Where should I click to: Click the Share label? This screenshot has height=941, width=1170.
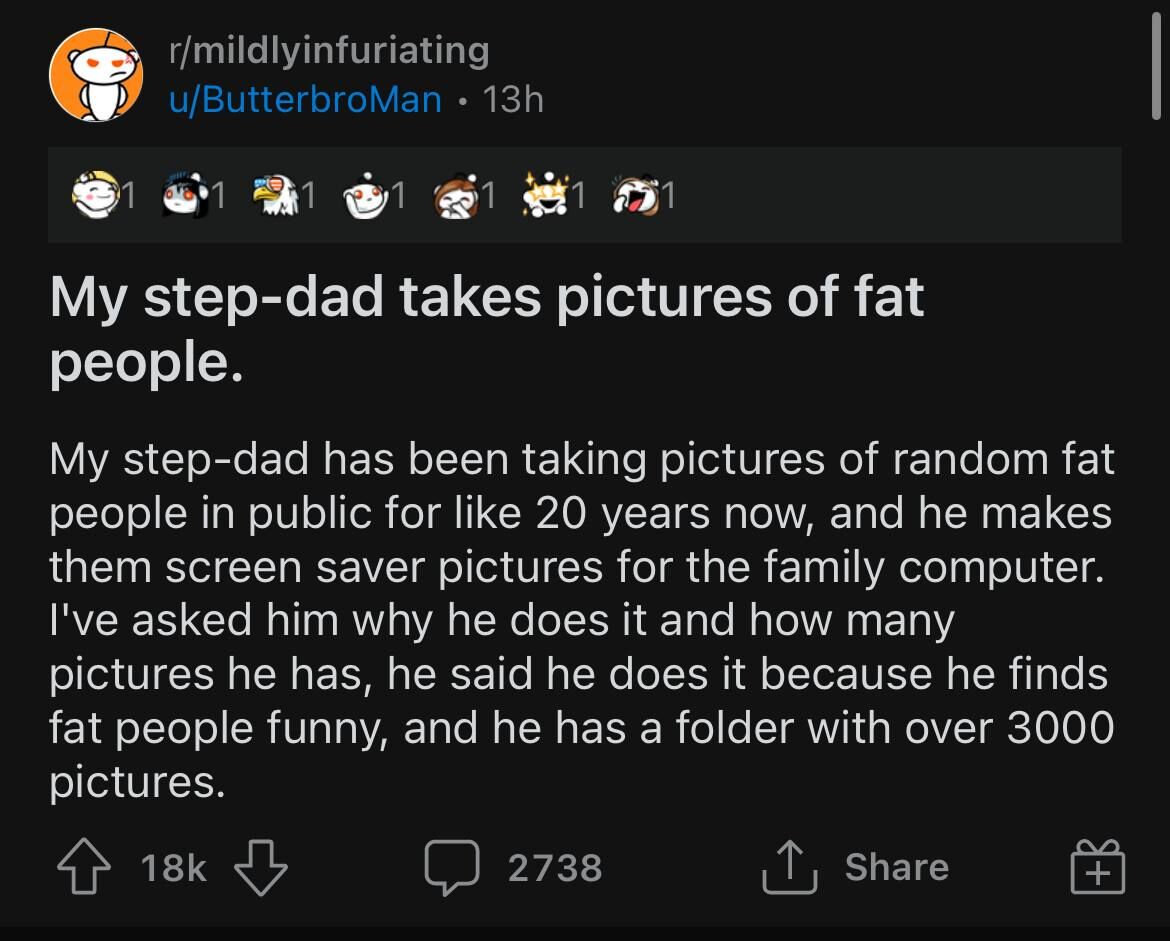[x=896, y=867]
